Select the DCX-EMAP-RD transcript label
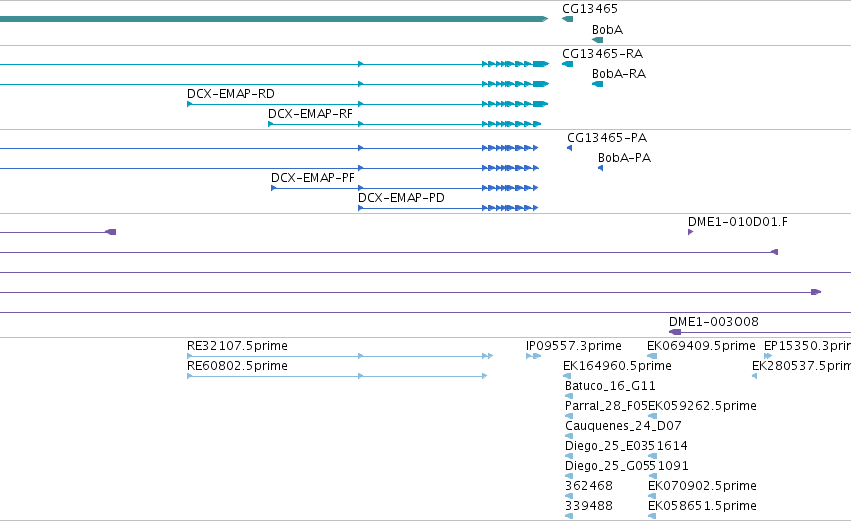 (231, 94)
